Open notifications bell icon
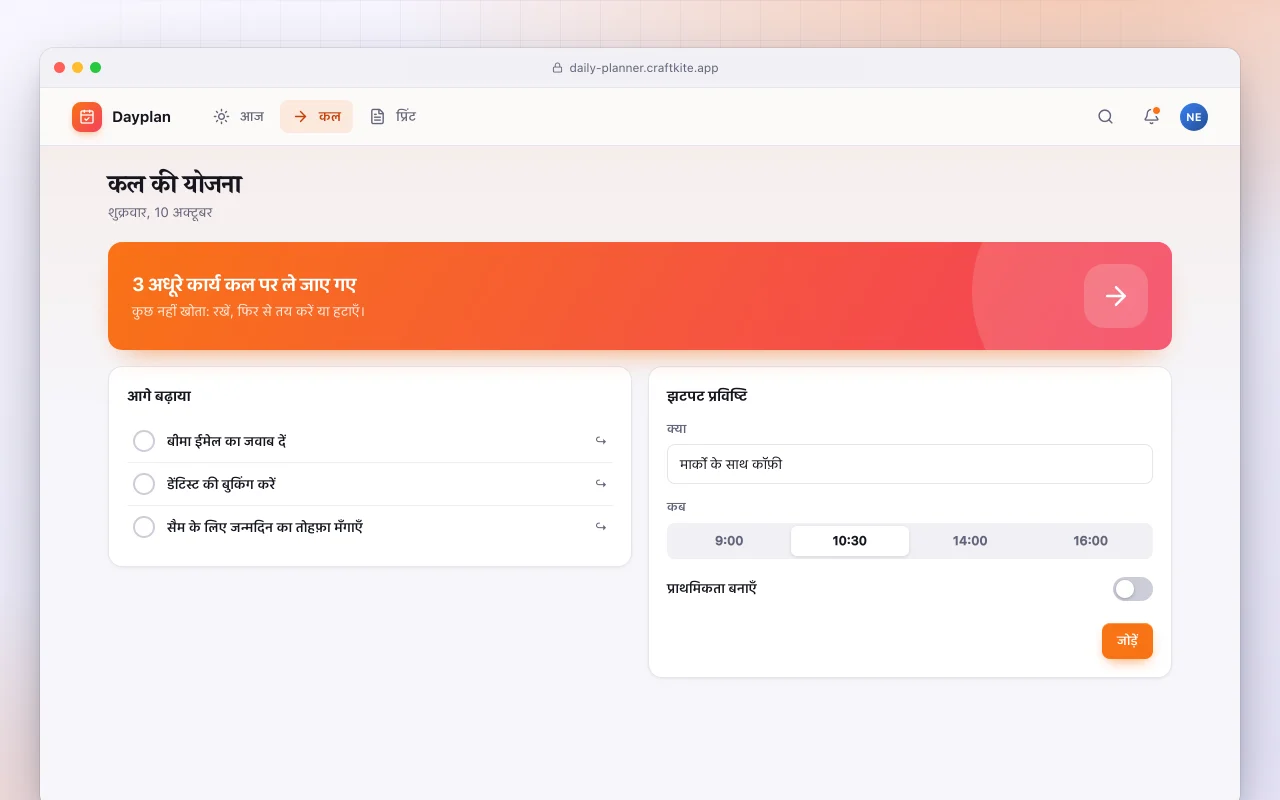This screenshot has height=800, width=1280. pos(1151,117)
